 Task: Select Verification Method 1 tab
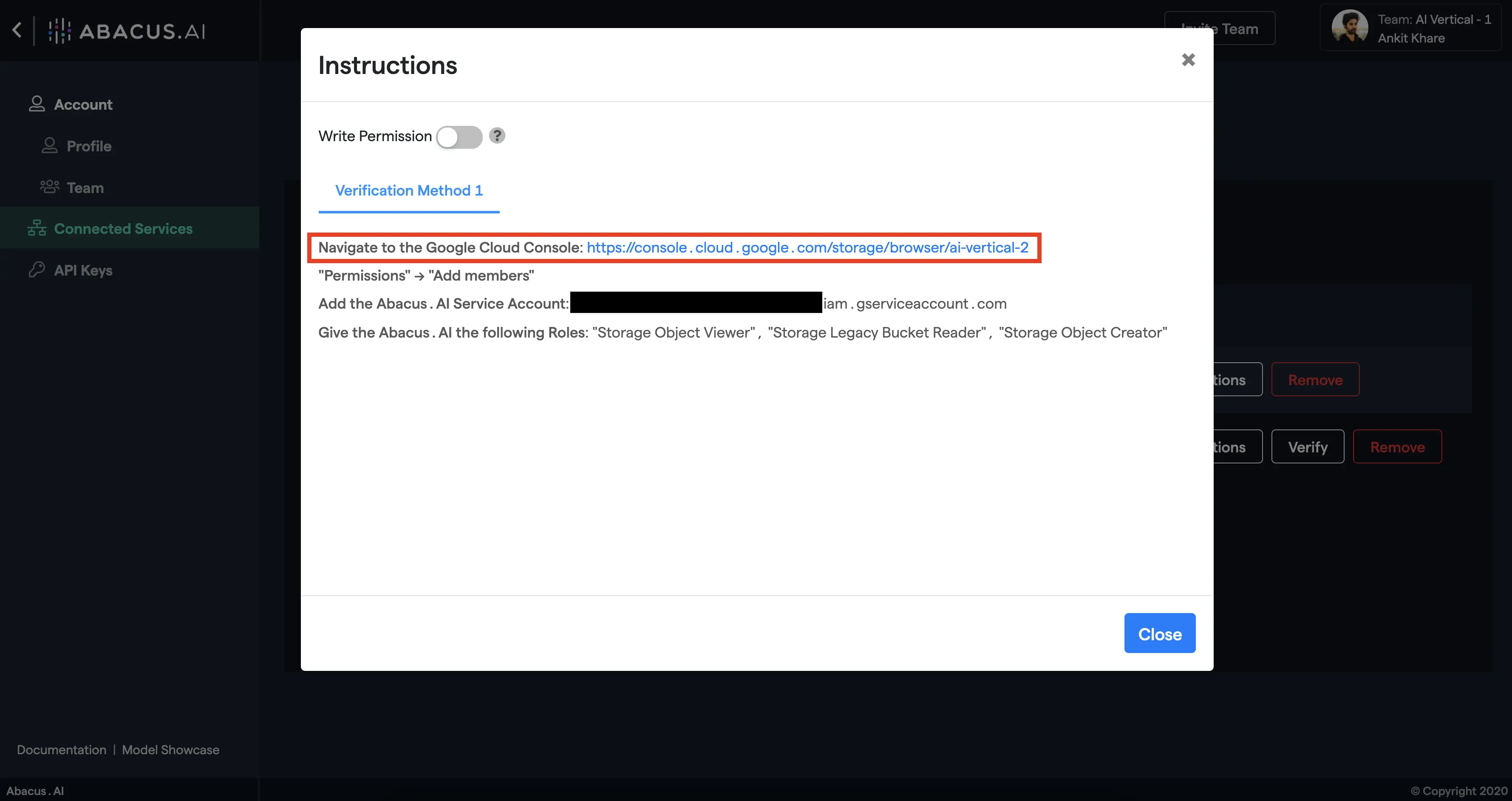[408, 190]
